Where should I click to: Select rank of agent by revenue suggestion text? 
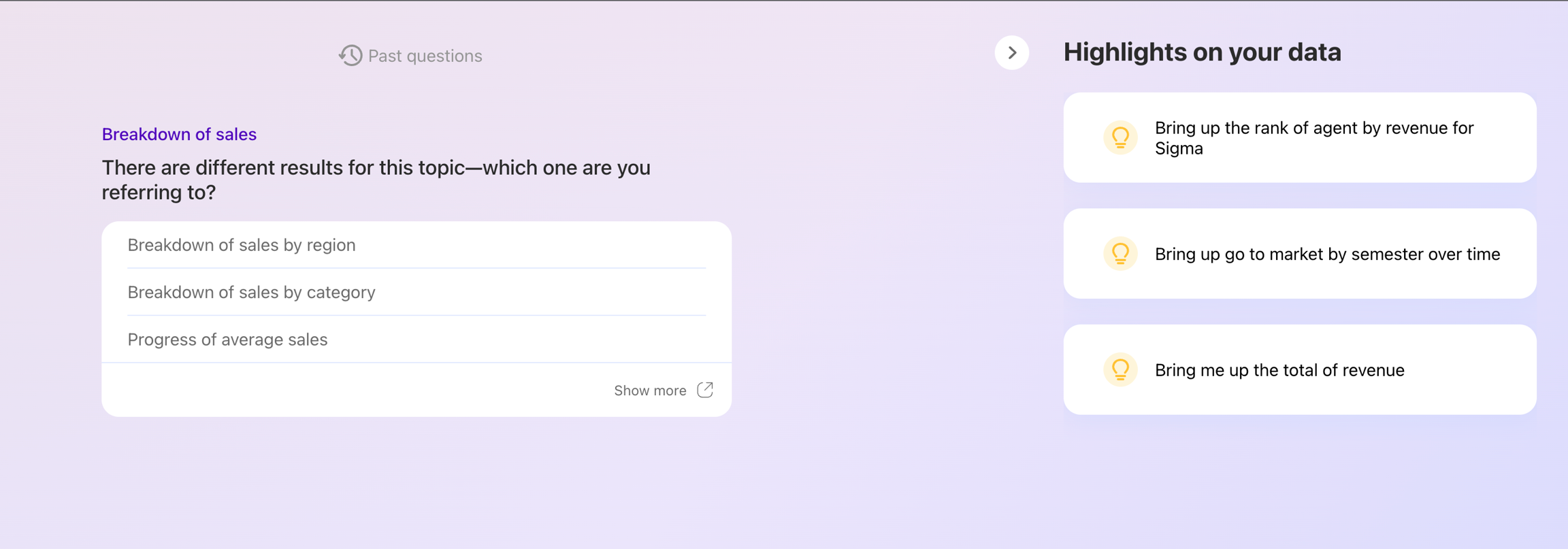pos(1313,129)
